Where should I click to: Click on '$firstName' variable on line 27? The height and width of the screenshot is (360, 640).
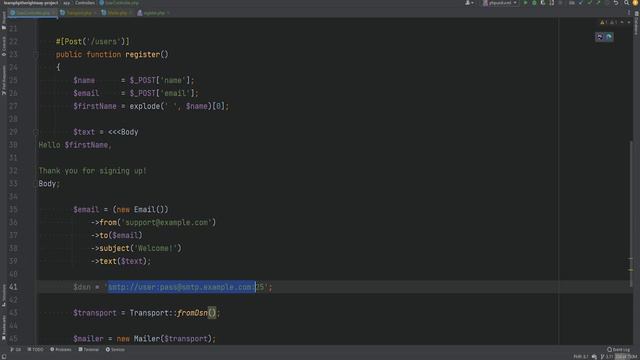coord(95,106)
